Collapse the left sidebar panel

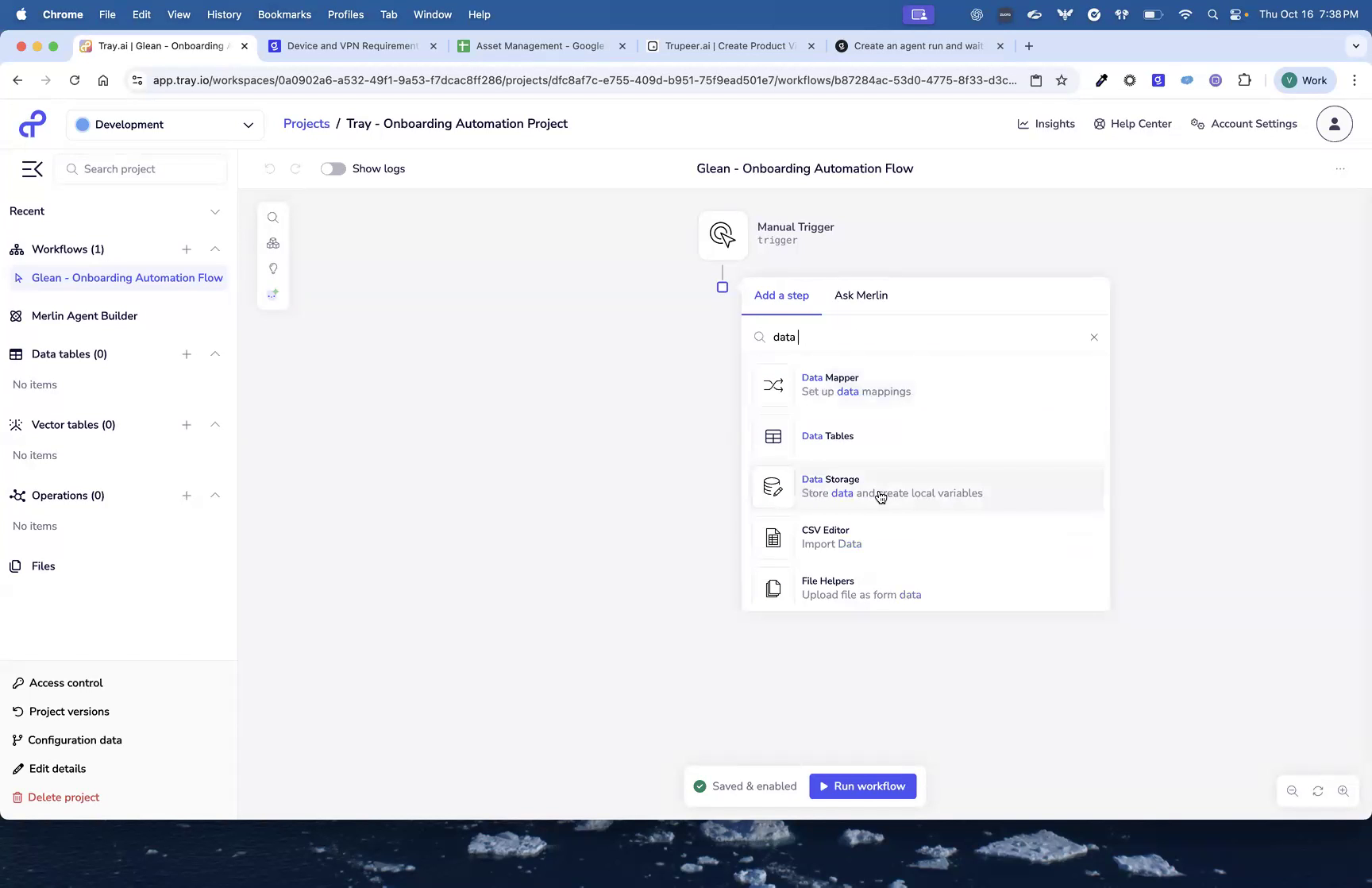tap(32, 168)
